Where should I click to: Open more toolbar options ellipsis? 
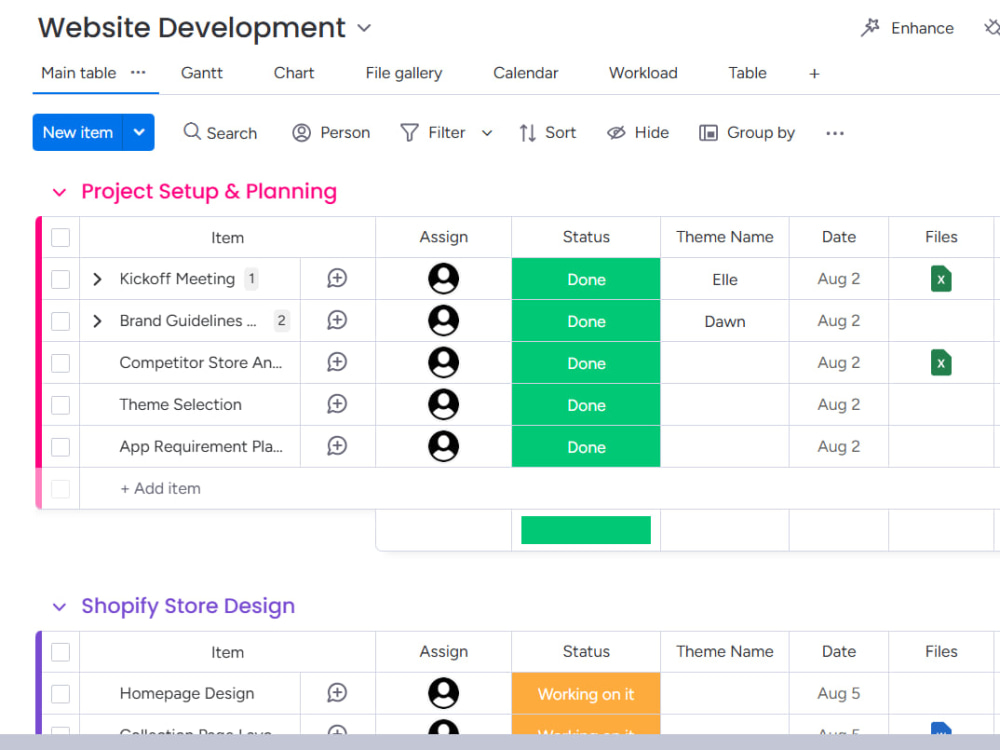(x=835, y=133)
